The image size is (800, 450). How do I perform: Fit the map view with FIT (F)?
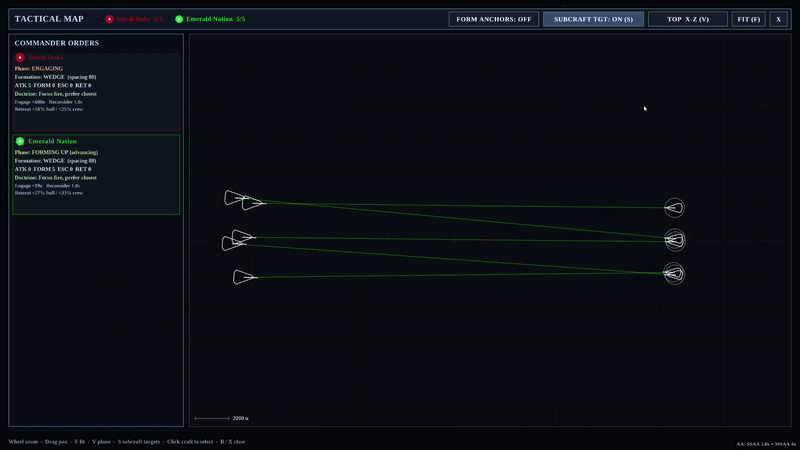tap(748, 19)
